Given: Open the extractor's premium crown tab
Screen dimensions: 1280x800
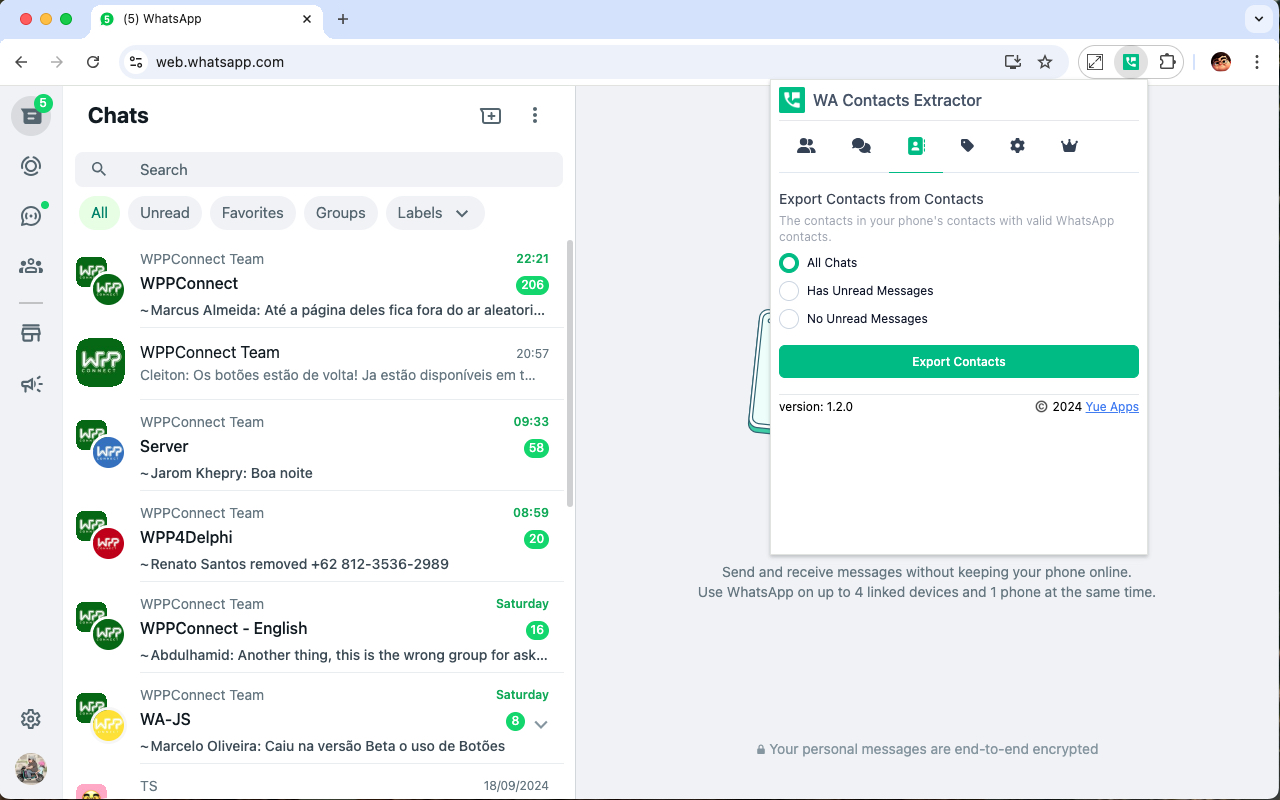Looking at the screenshot, I should click(x=1069, y=146).
